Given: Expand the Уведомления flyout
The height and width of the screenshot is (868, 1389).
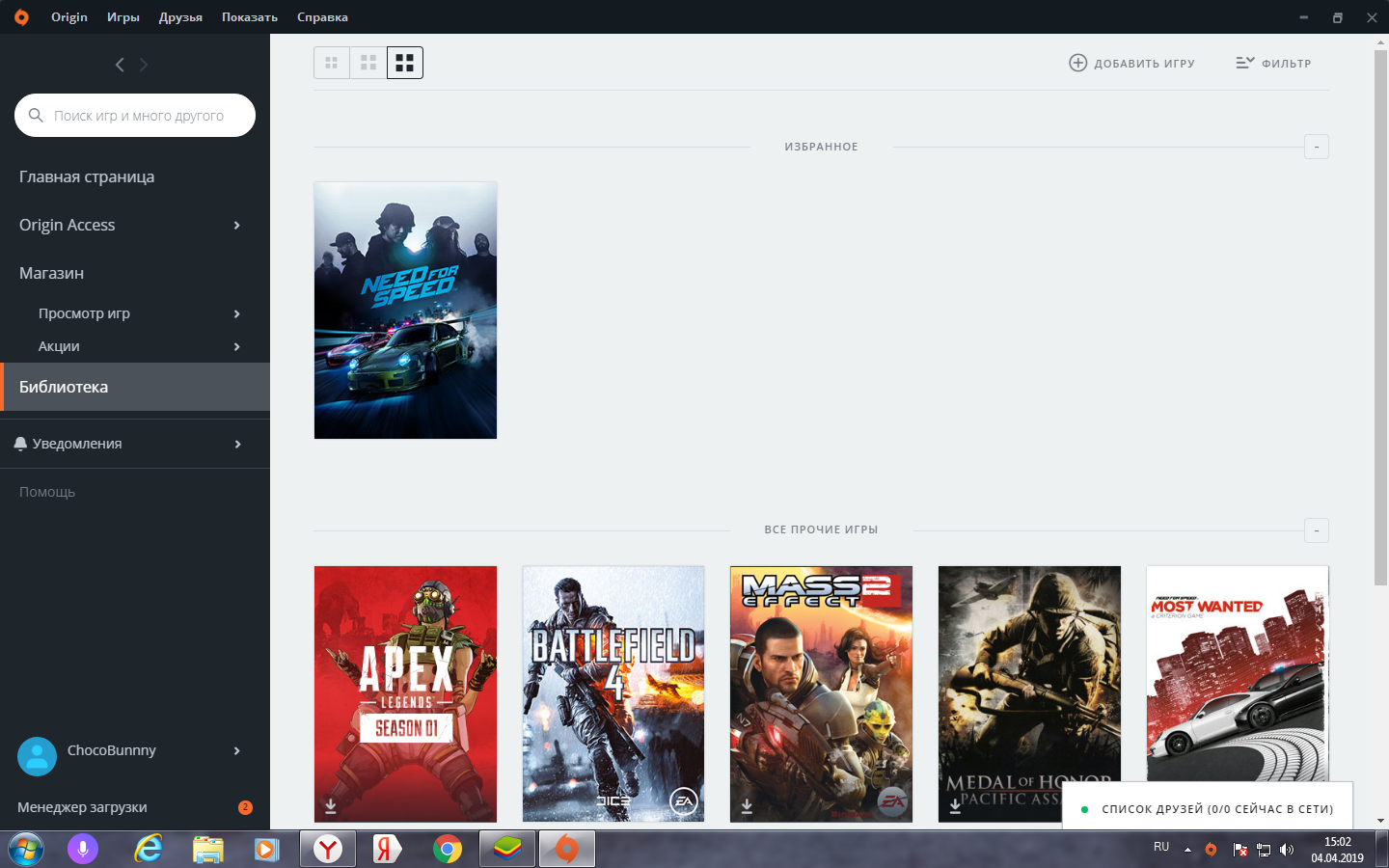Looking at the screenshot, I should pos(237,444).
